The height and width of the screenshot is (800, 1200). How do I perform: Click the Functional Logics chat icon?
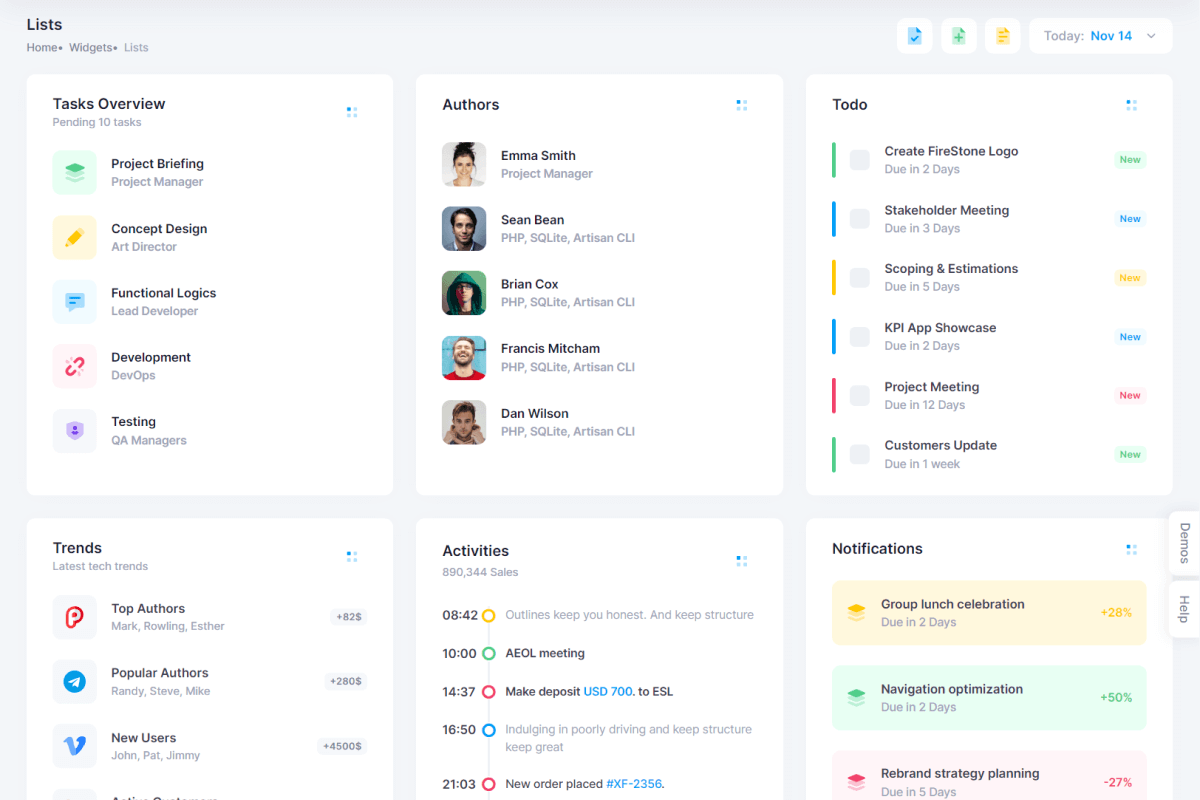[x=75, y=302]
